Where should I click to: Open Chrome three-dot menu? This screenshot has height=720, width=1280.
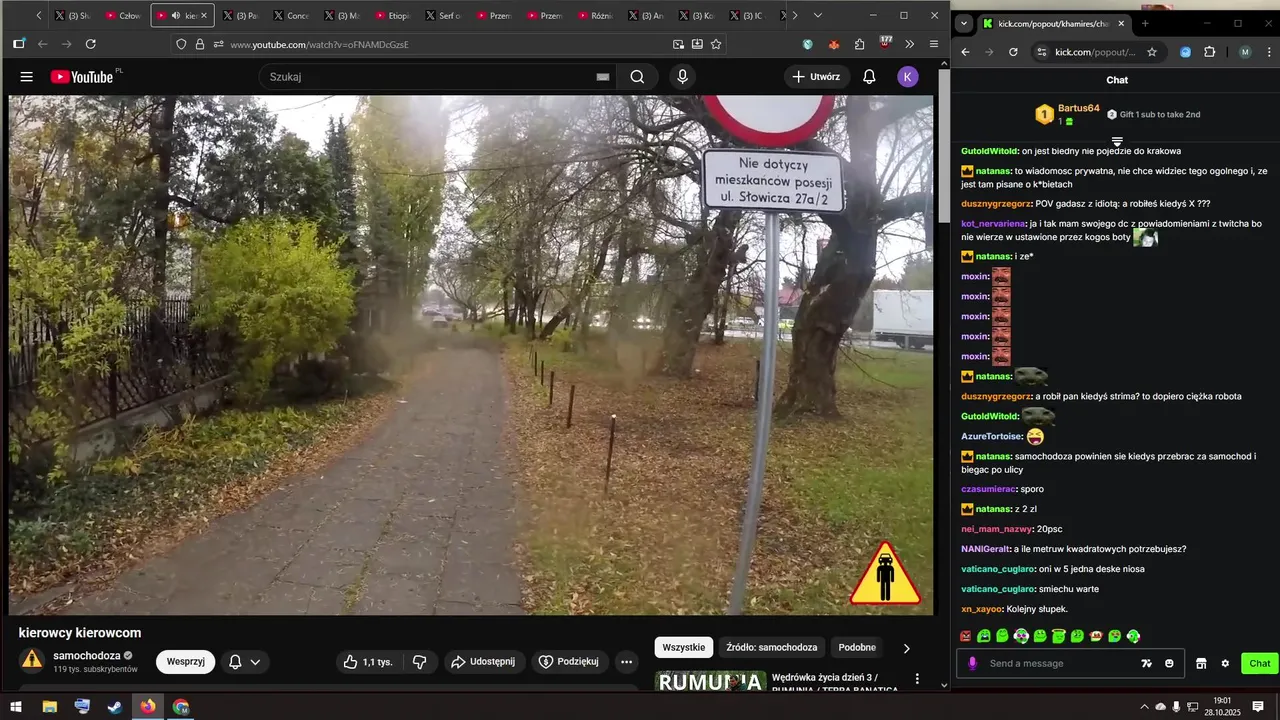pyautogui.click(x=1268, y=52)
